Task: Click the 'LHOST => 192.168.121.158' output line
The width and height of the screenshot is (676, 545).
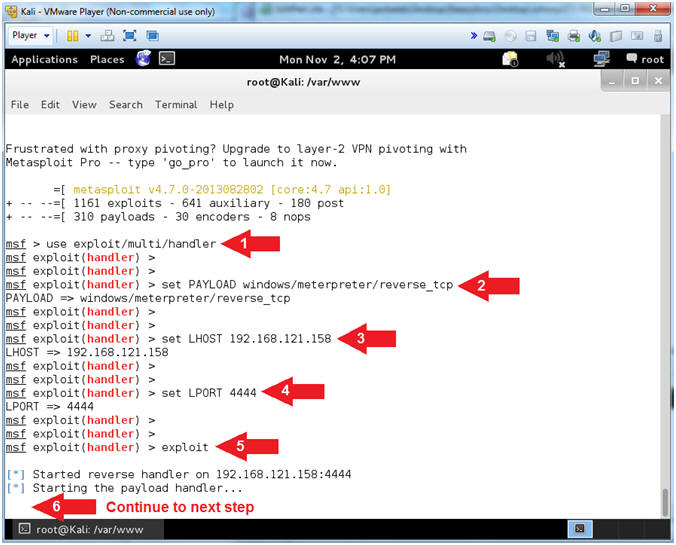Action: coord(87,352)
